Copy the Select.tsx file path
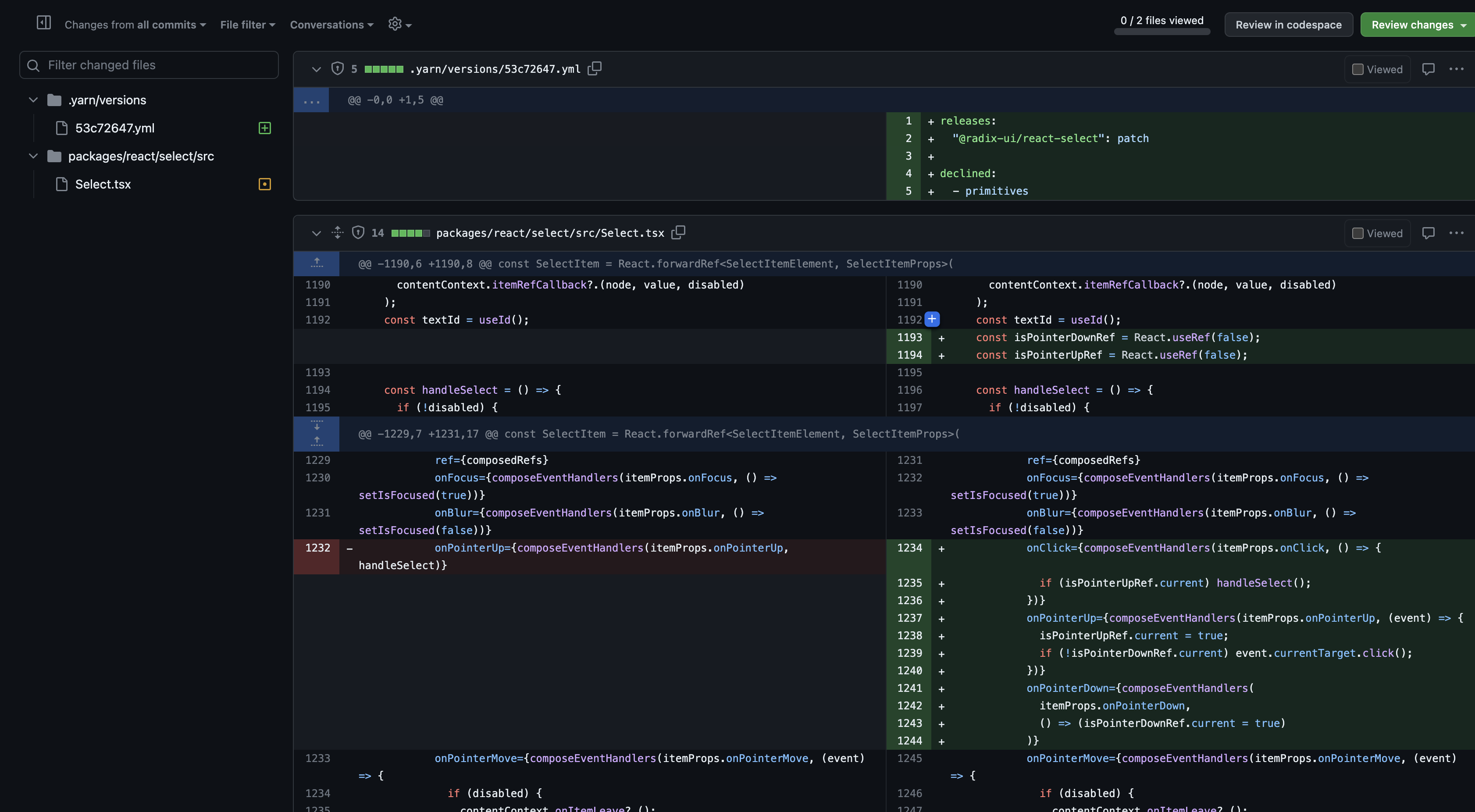Screen dimensions: 1475x812 tap(678, 232)
